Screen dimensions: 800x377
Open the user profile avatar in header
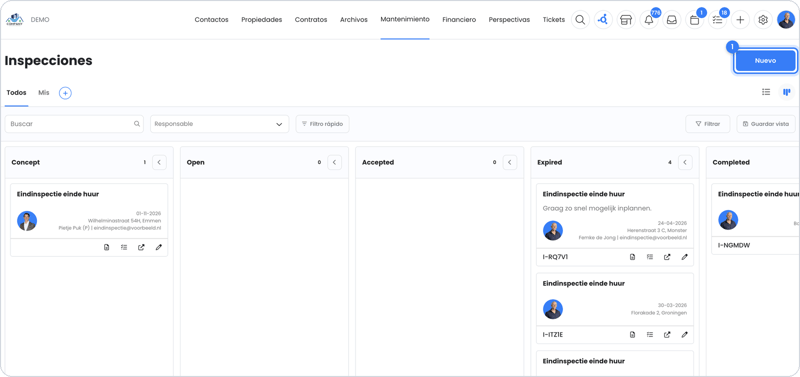786,20
